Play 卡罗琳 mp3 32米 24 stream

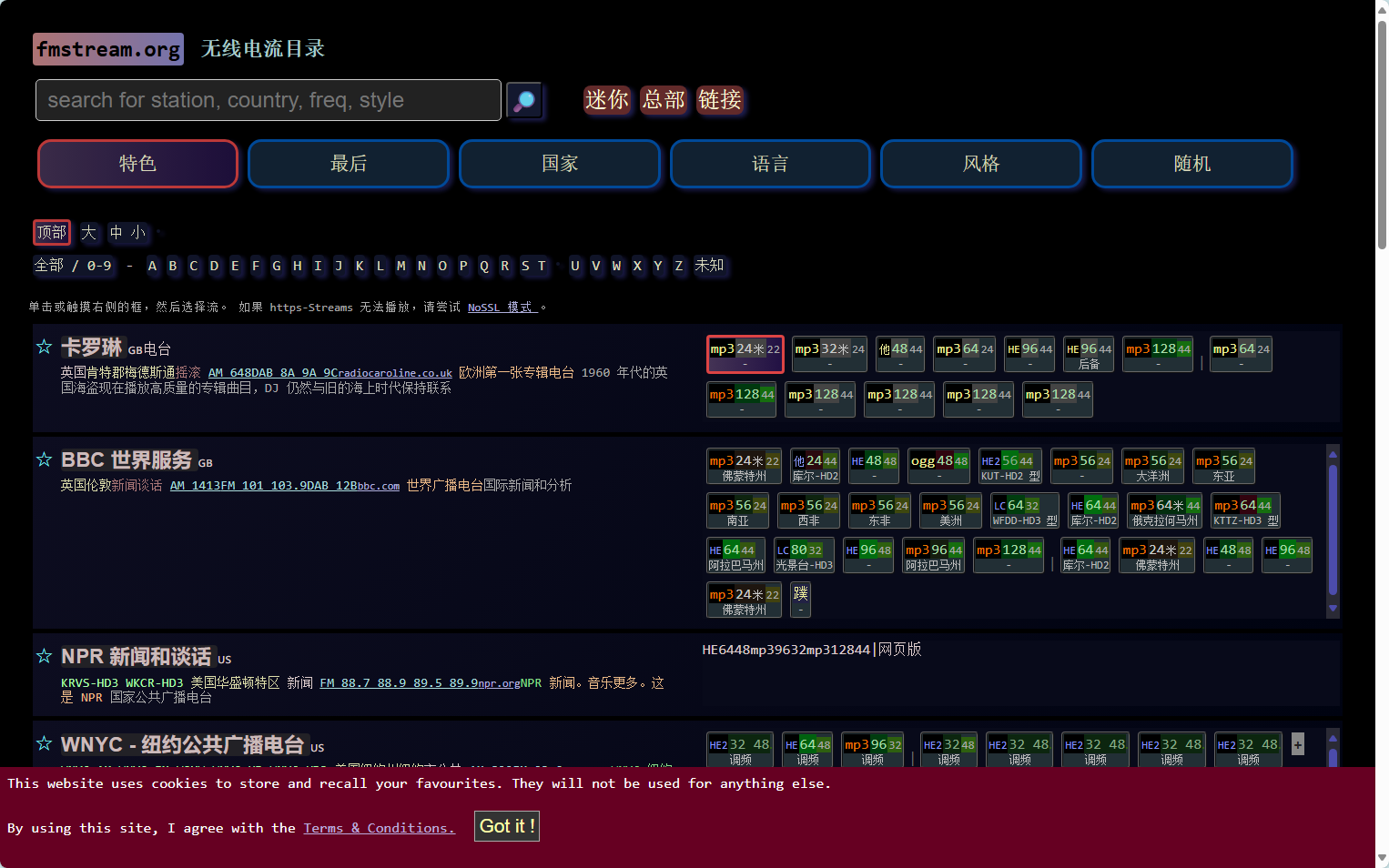[x=829, y=354]
